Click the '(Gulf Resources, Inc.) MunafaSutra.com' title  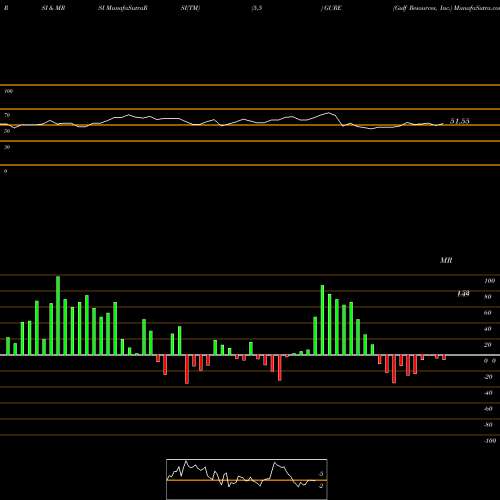click(x=446, y=8)
